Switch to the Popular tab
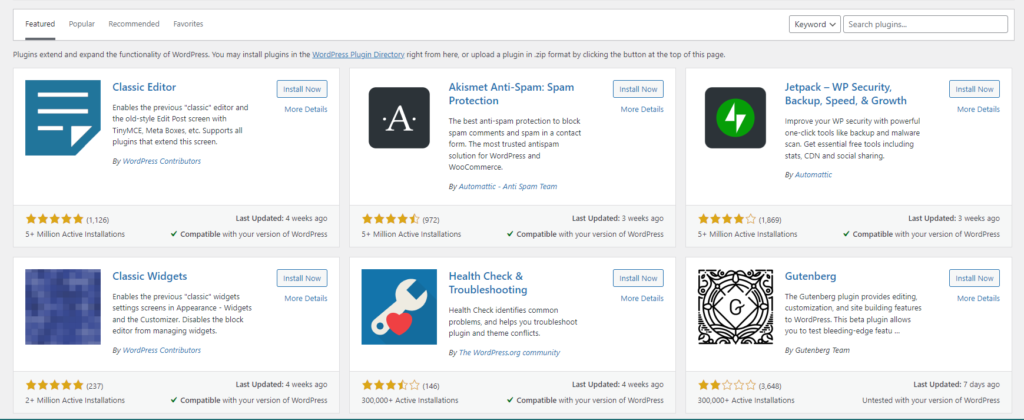The height and width of the screenshot is (420, 1024). coord(82,24)
